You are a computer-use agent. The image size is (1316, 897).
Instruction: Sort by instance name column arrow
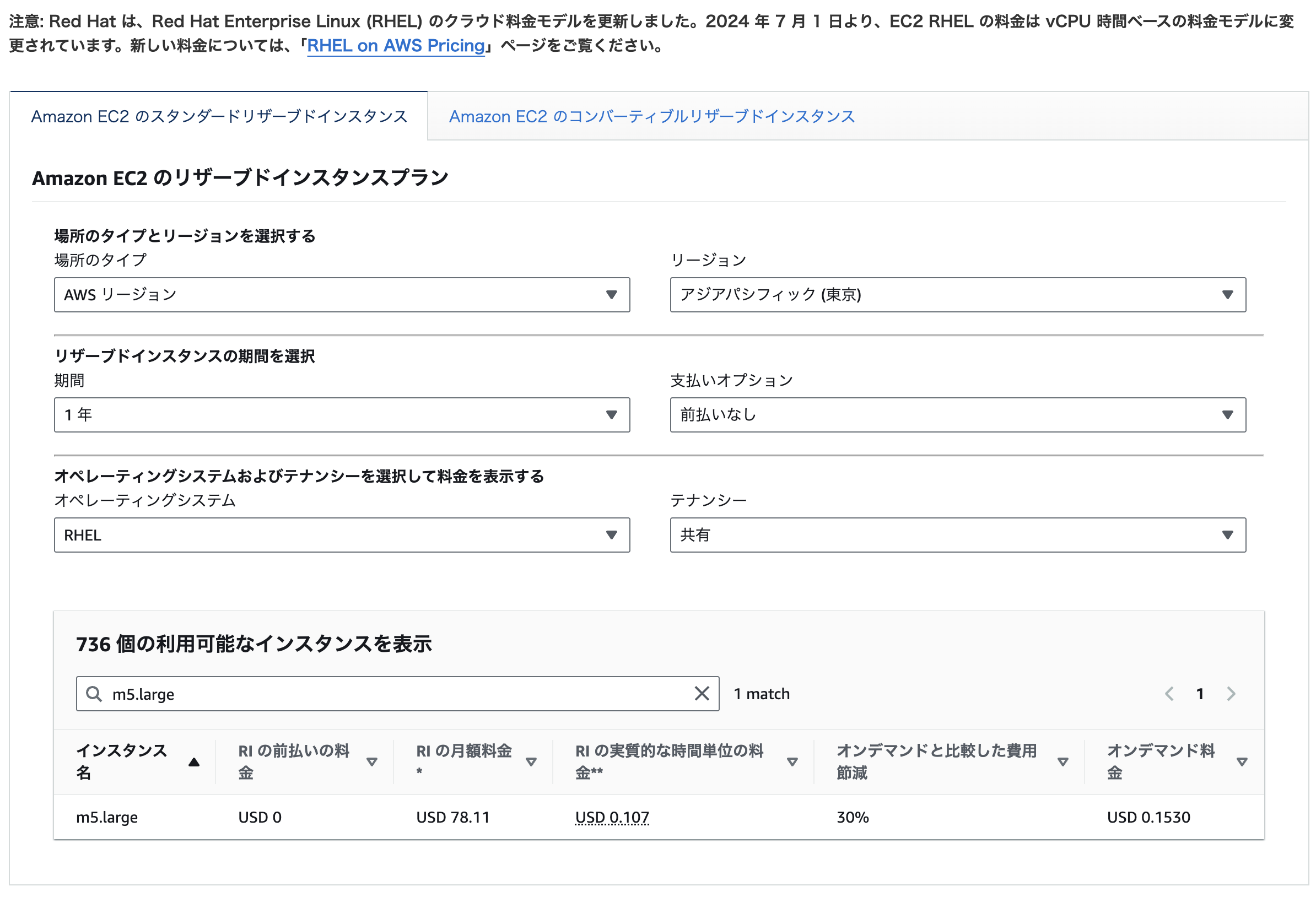click(194, 761)
